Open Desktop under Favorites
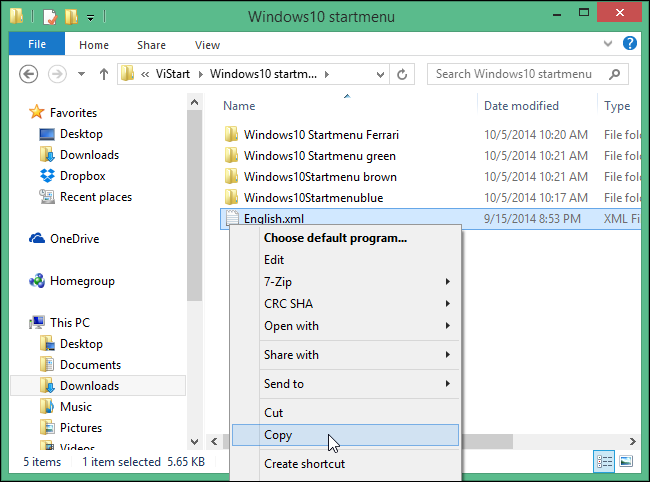 (x=81, y=134)
